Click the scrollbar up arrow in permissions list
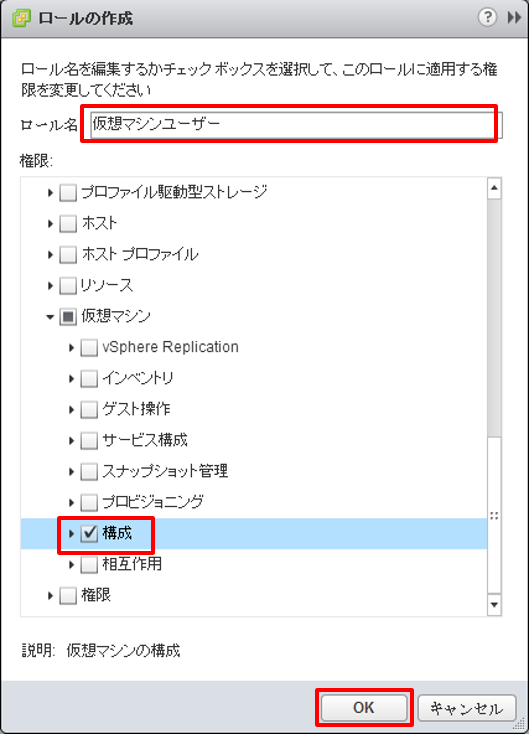This screenshot has width=529, height=734. point(494,189)
